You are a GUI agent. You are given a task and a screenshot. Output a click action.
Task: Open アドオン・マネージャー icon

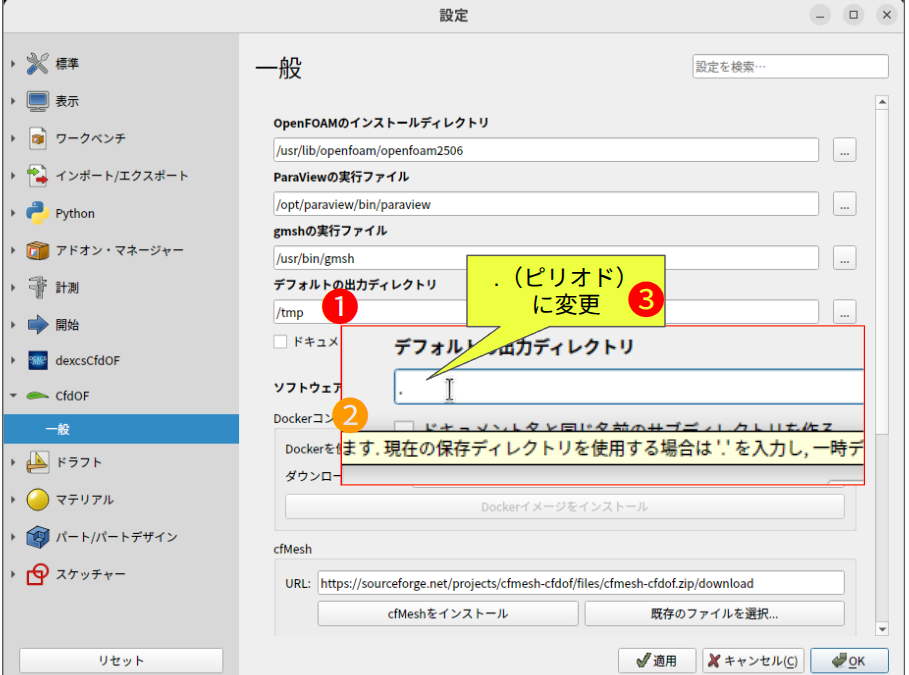[38, 250]
